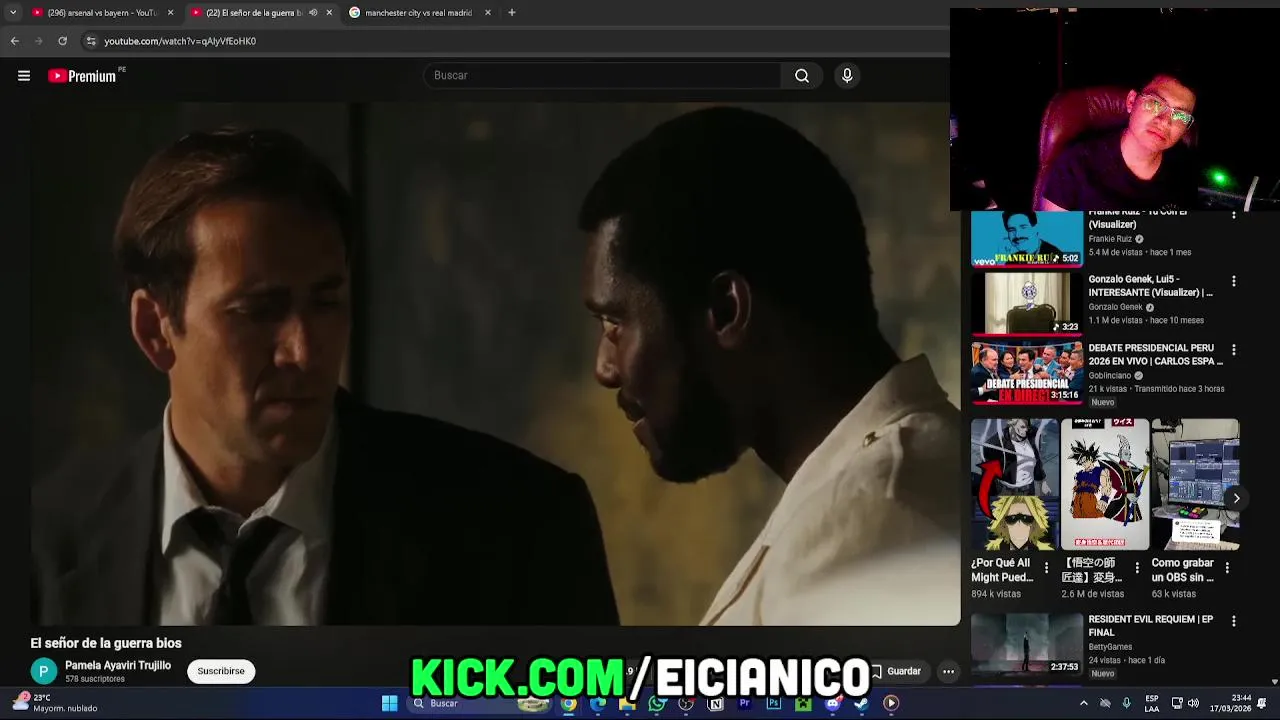Switch to the arsenal vs bayern tab
This screenshot has height=720, width=1280.
[x=102, y=13]
